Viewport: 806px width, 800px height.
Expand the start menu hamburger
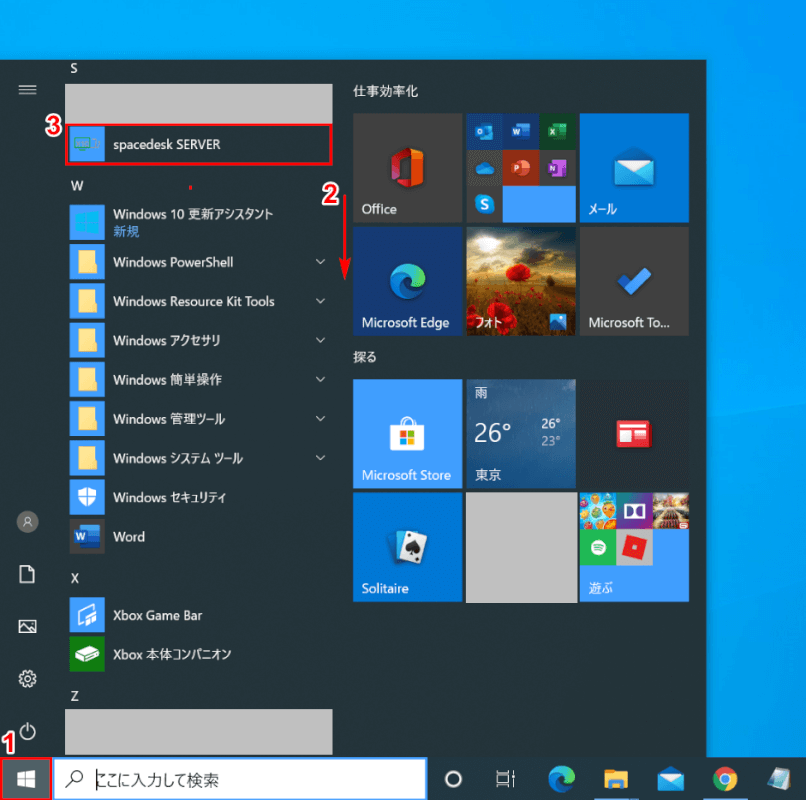pos(27,90)
